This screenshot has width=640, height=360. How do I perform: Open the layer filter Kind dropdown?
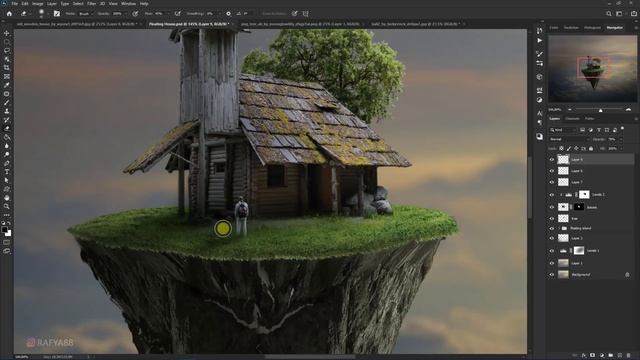coord(562,130)
